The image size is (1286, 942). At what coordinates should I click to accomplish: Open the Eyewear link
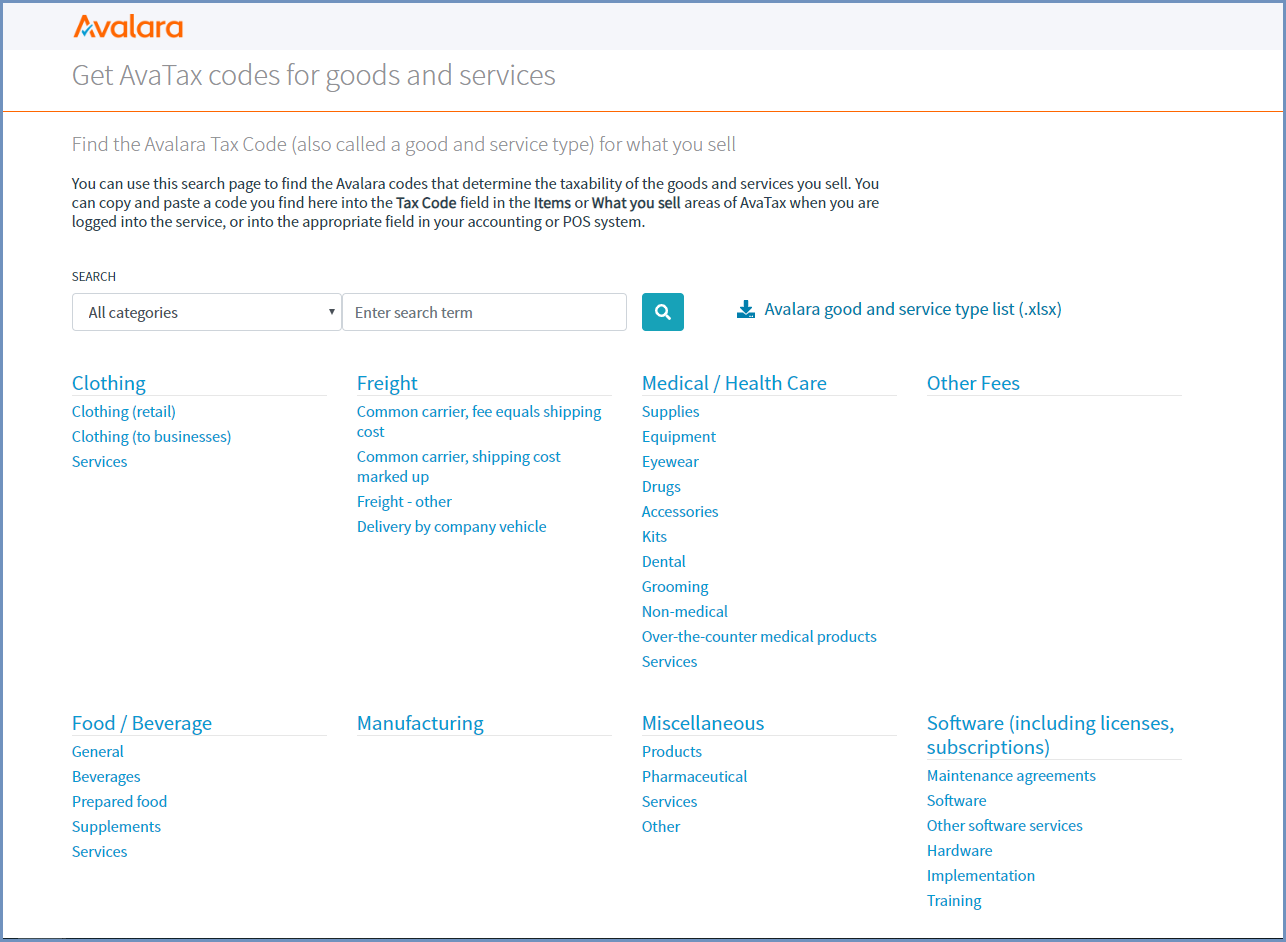pos(670,462)
